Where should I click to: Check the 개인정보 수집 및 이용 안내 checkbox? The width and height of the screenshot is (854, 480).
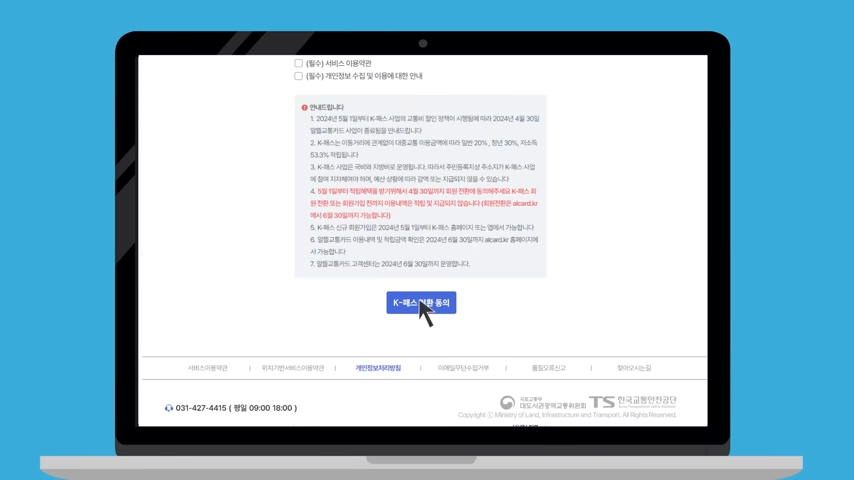point(298,76)
